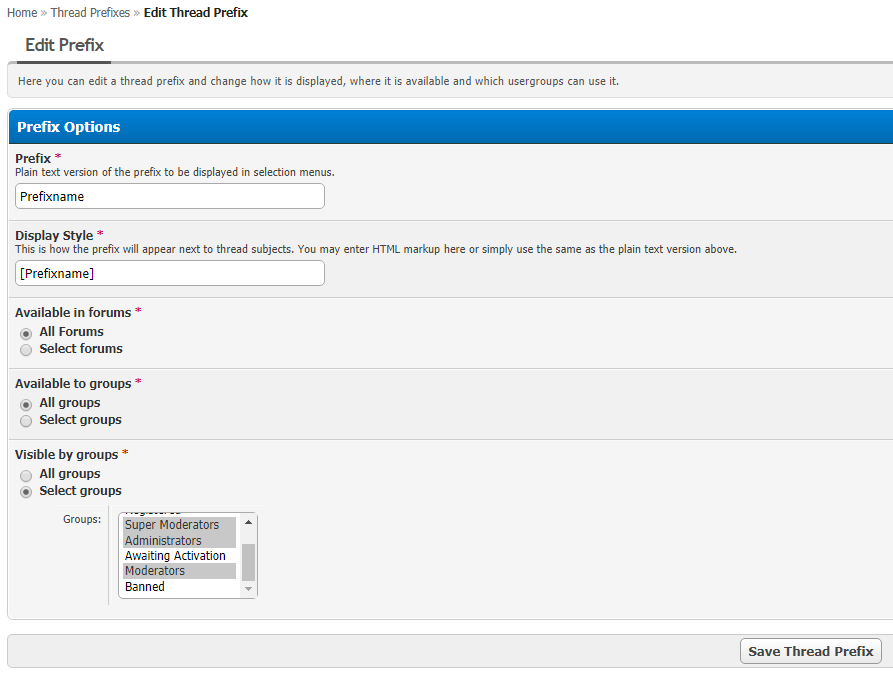Select All groups under Visible by groups
The width and height of the screenshot is (893, 678).
coord(26,474)
